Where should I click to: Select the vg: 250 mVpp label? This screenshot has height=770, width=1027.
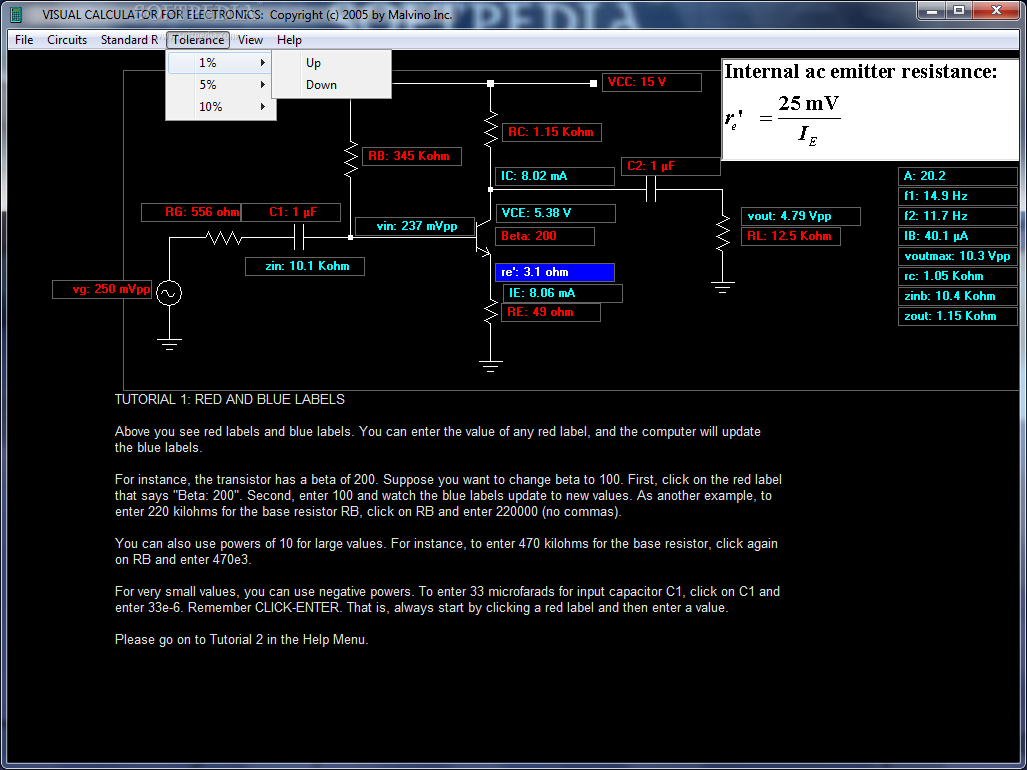[x=102, y=289]
